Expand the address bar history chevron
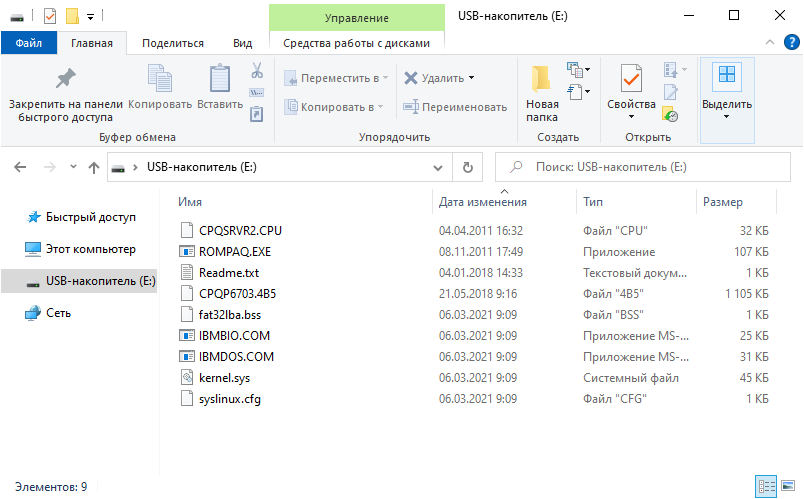 click(438, 168)
